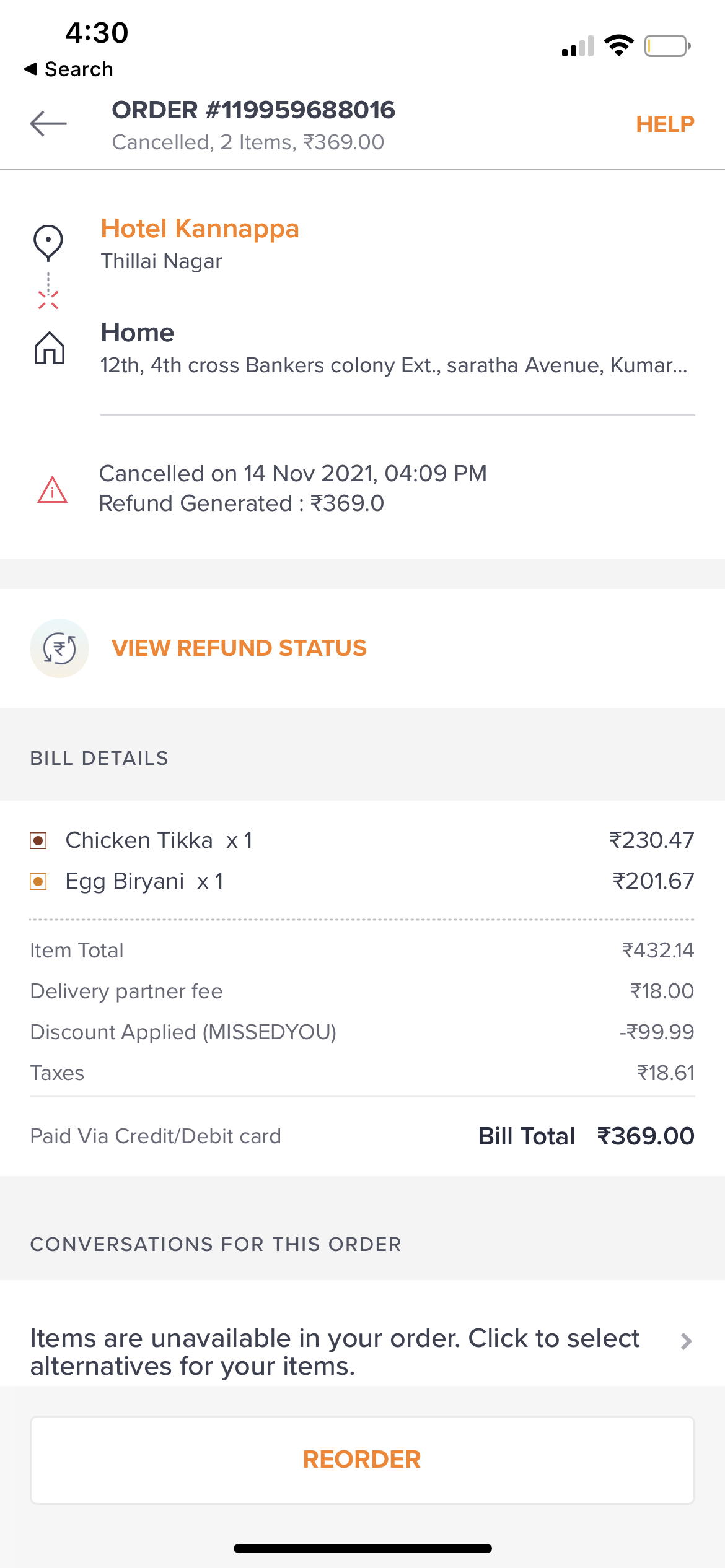Click VIEW REFUND STATUS

(239, 648)
